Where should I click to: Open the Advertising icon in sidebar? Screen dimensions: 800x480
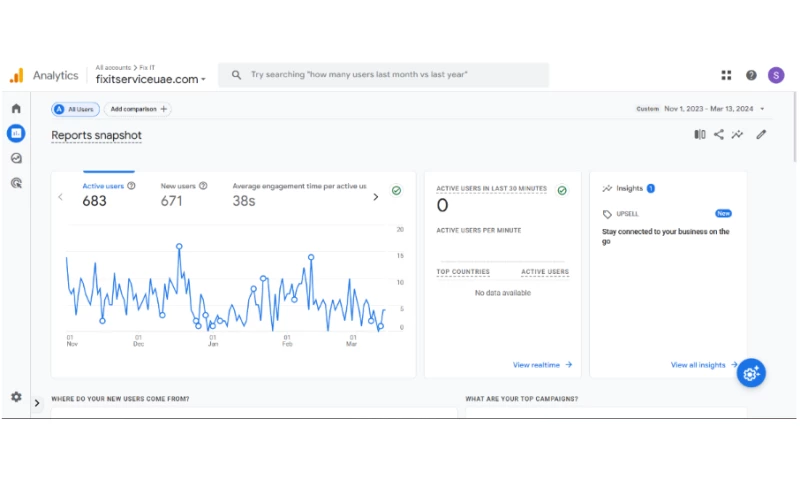click(16, 183)
